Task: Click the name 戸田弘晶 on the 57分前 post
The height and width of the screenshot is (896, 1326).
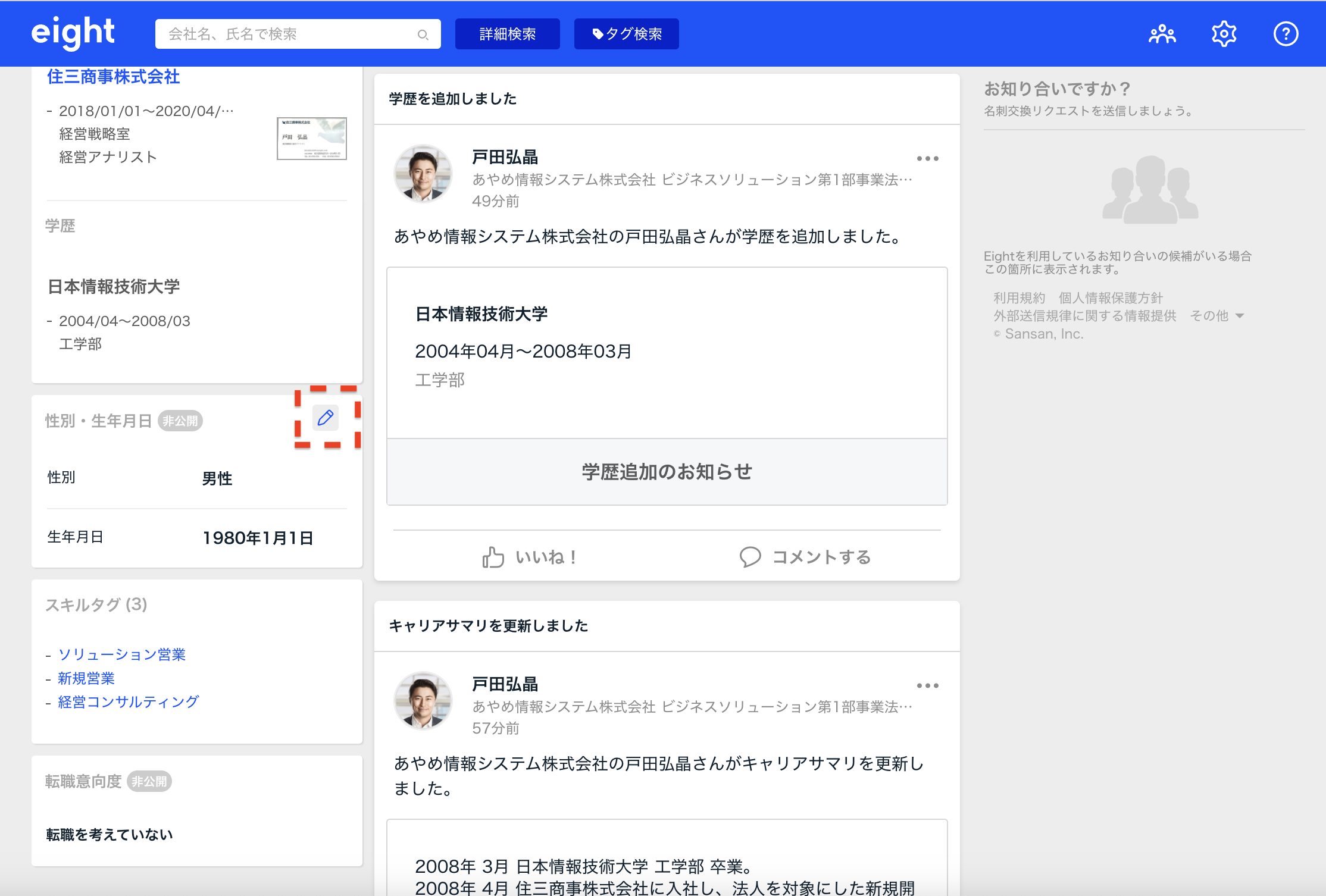Action: coord(505,684)
